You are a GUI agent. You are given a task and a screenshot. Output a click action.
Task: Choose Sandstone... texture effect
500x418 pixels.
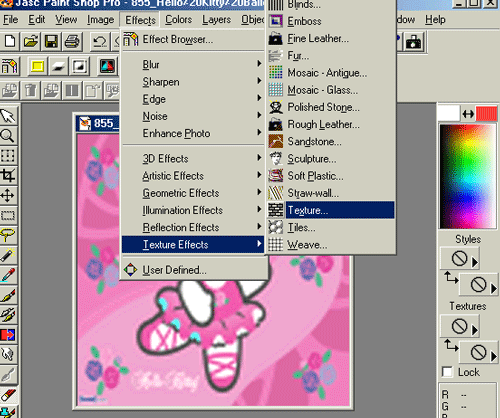click(x=331, y=141)
